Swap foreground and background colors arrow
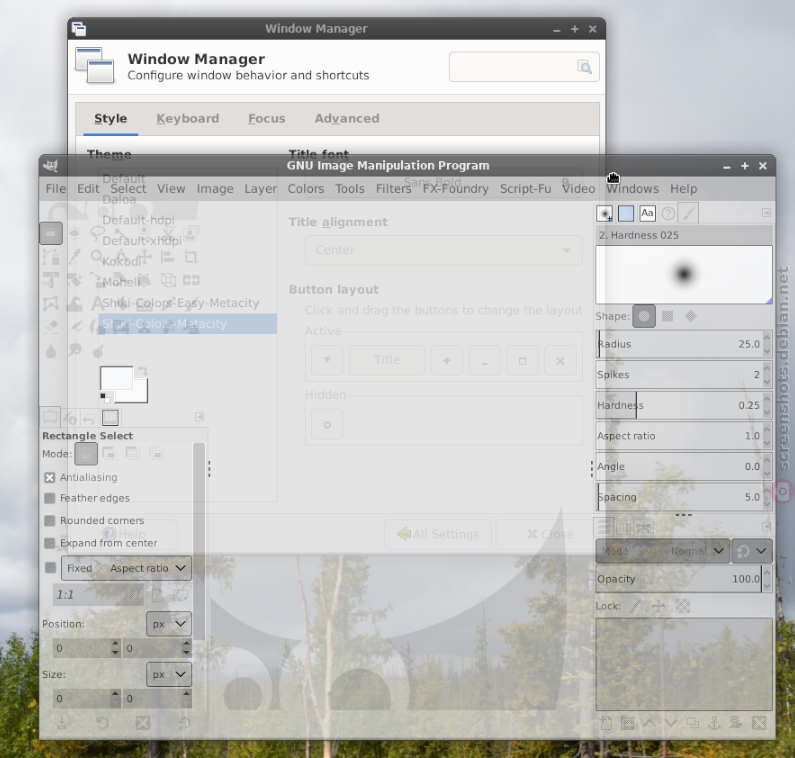795x758 pixels. tap(142, 371)
